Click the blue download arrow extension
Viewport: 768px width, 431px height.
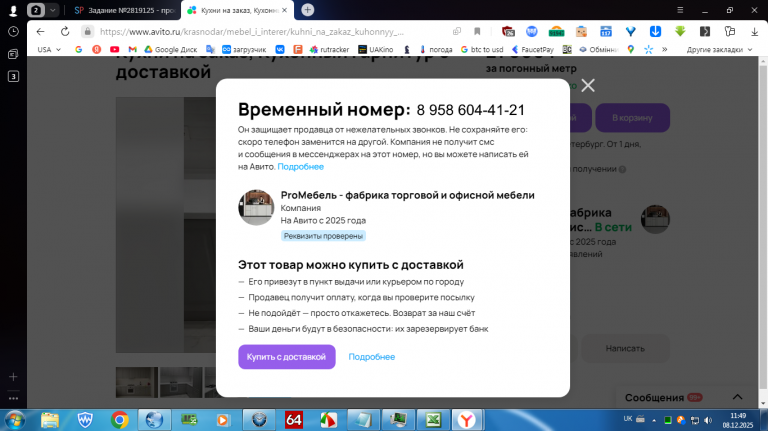[x=655, y=32]
